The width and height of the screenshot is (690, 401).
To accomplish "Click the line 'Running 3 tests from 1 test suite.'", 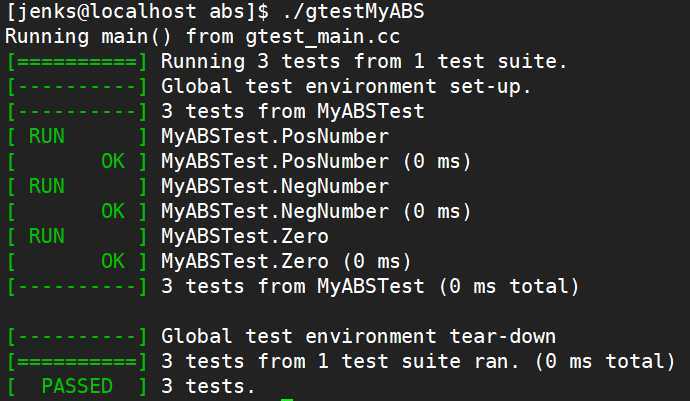I will [364, 61].
